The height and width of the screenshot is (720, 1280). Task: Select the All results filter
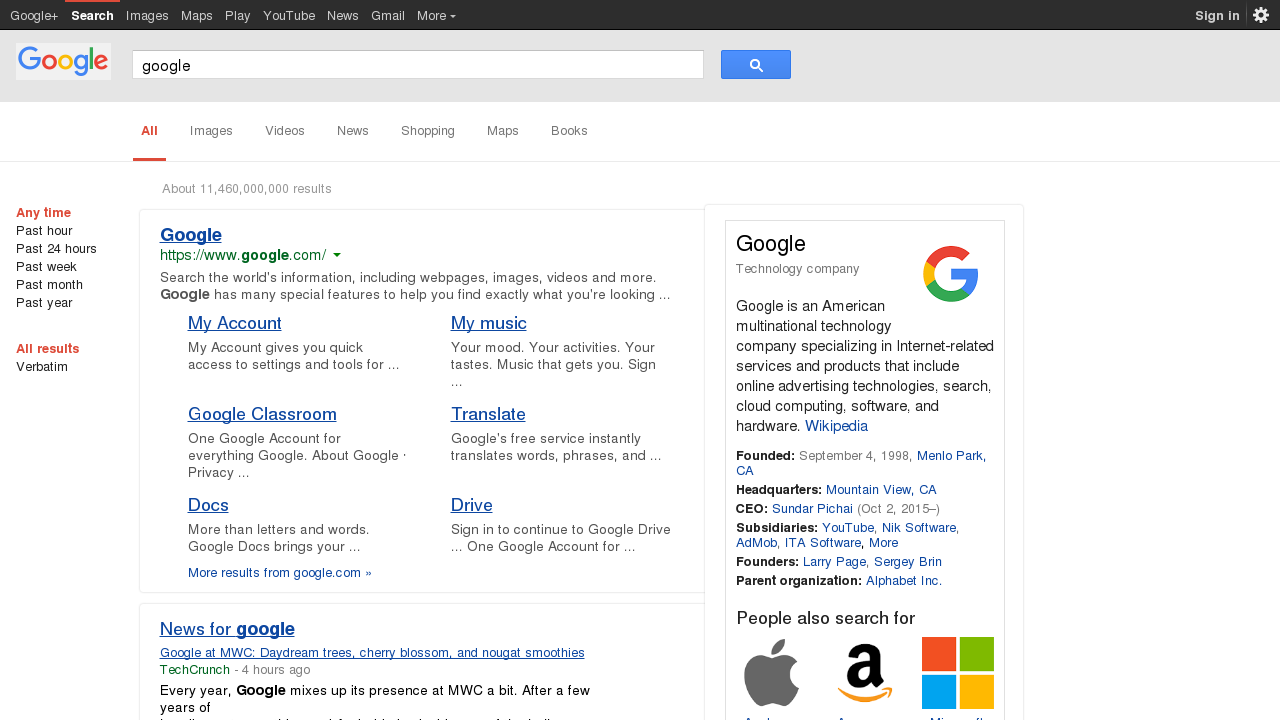click(47, 349)
